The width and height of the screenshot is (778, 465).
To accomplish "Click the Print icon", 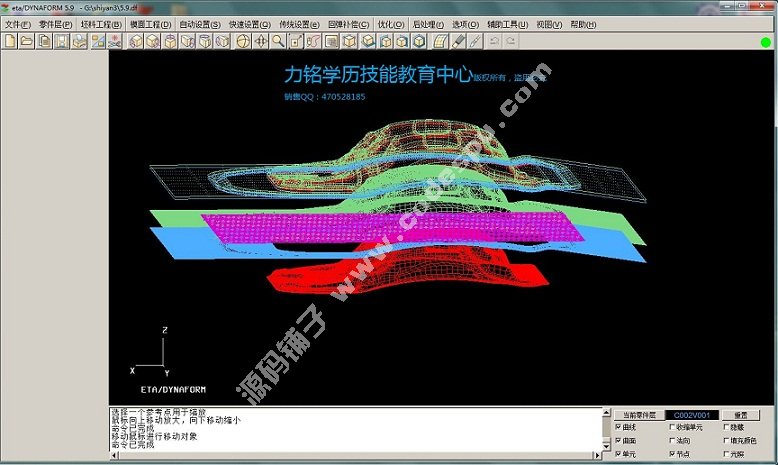I will (x=79, y=41).
